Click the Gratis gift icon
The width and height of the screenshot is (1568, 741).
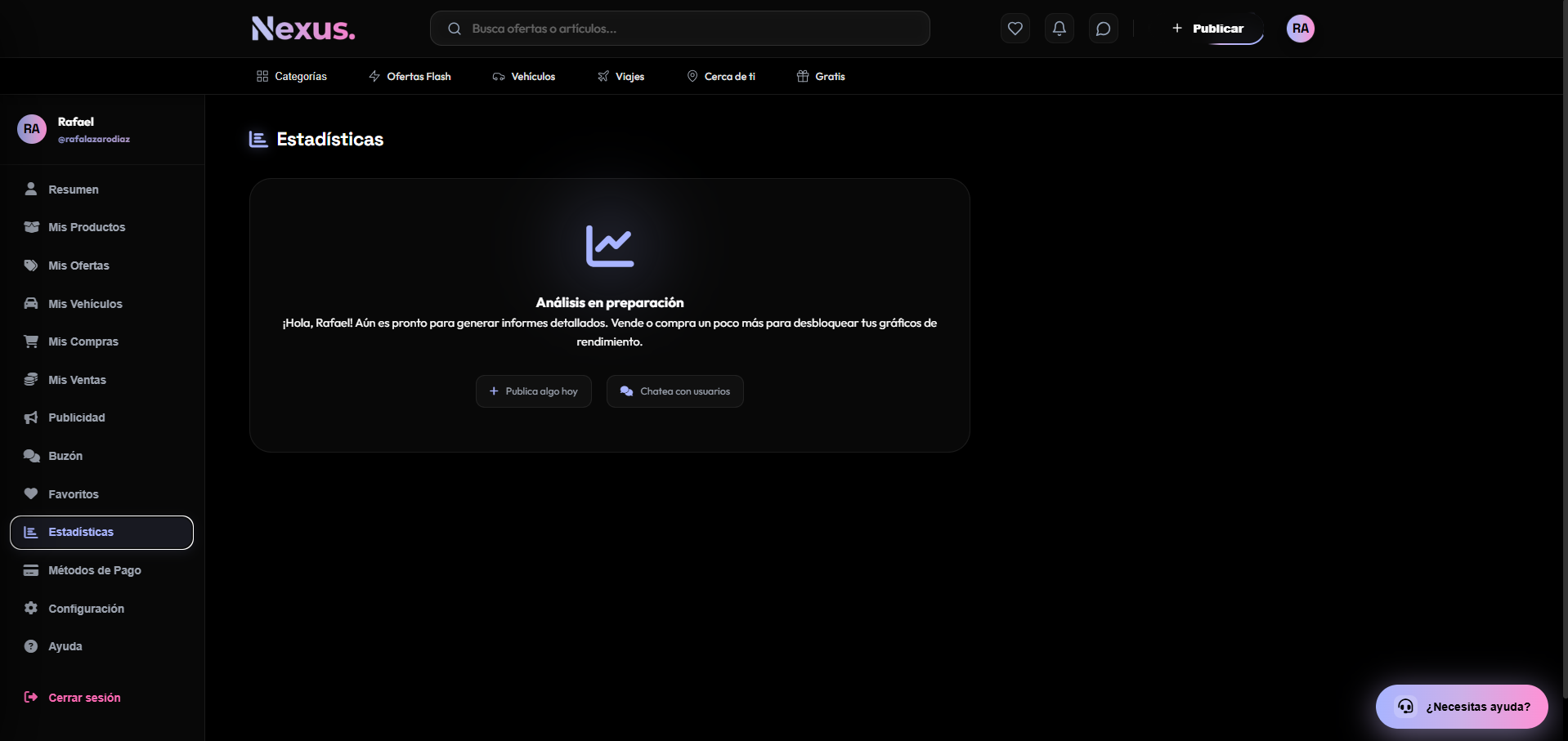[x=803, y=76]
